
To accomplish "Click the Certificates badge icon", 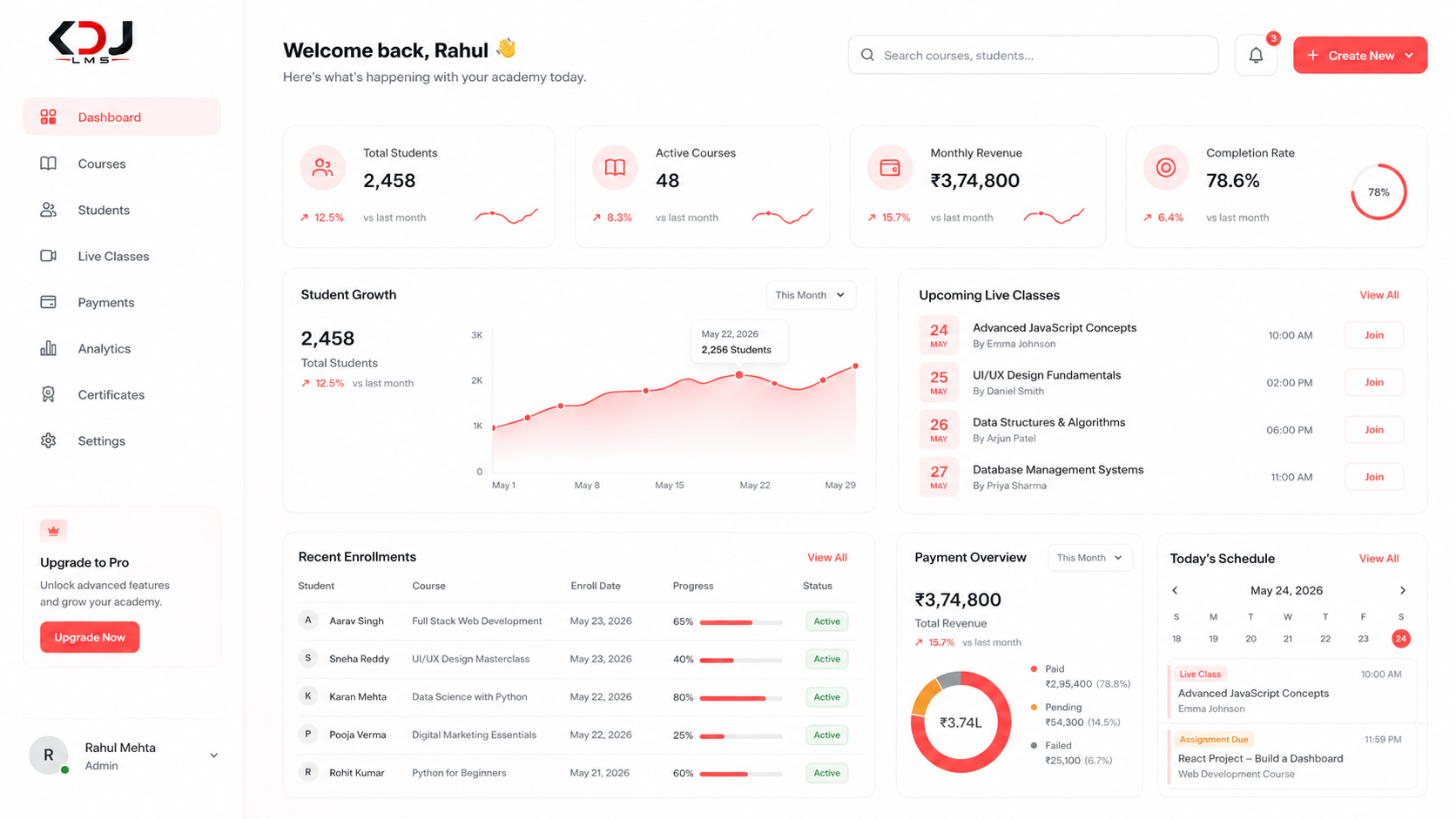I will (49, 394).
